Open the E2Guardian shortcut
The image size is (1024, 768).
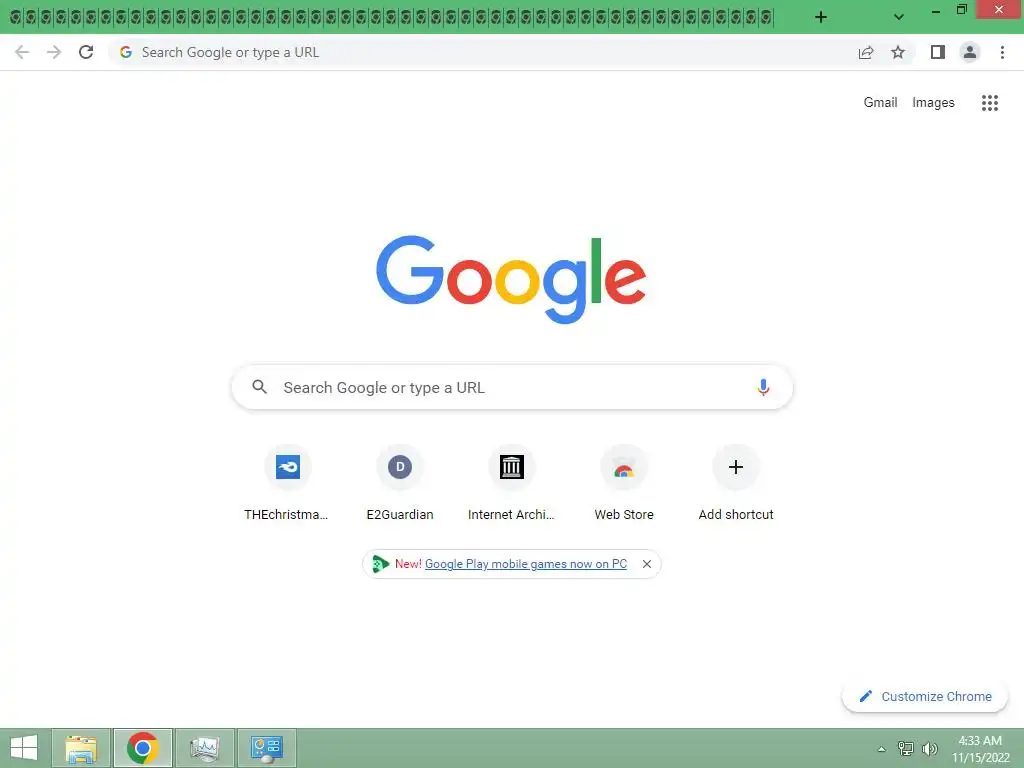click(400, 484)
